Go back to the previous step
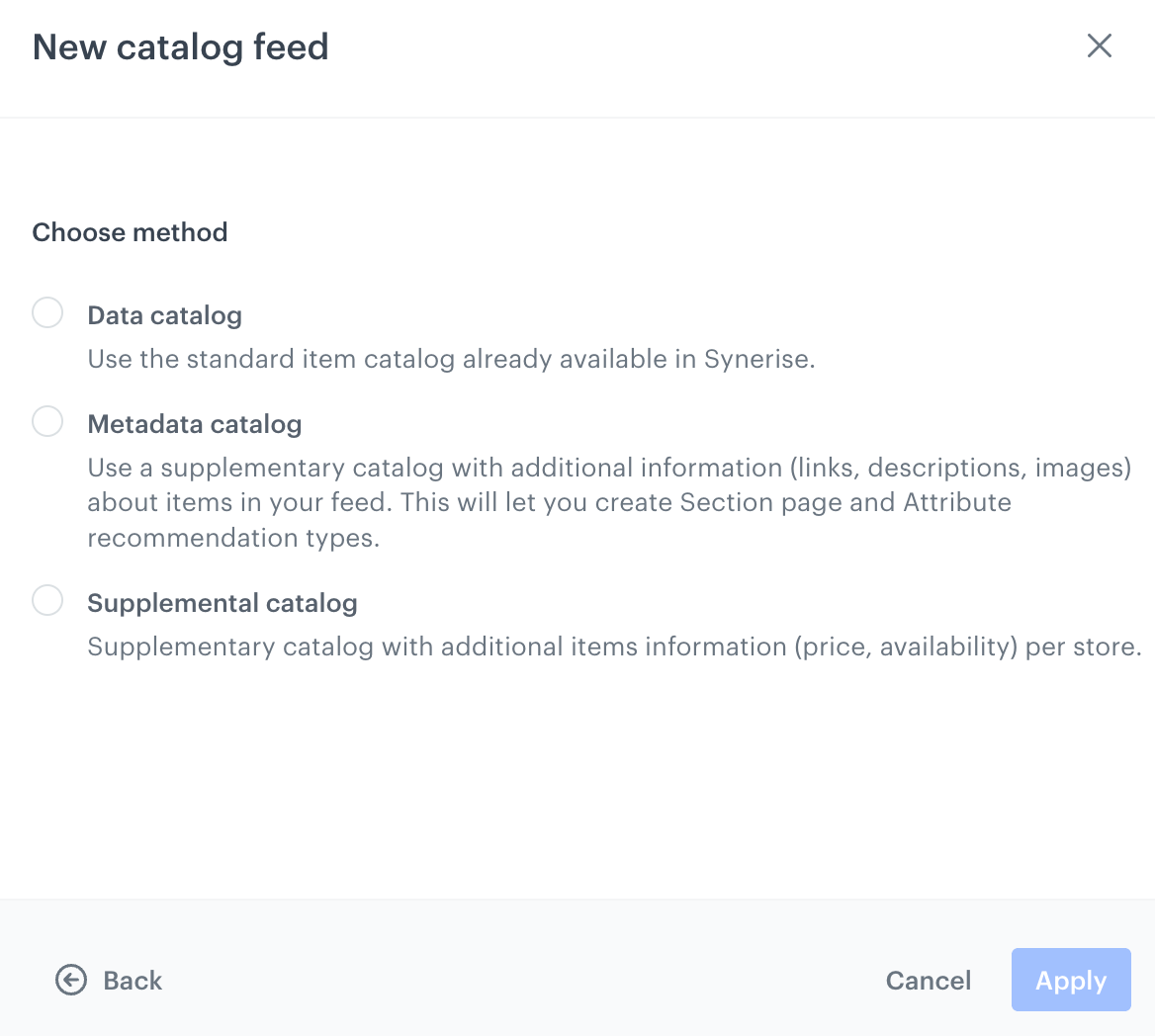The height and width of the screenshot is (1036, 1155). point(108,980)
